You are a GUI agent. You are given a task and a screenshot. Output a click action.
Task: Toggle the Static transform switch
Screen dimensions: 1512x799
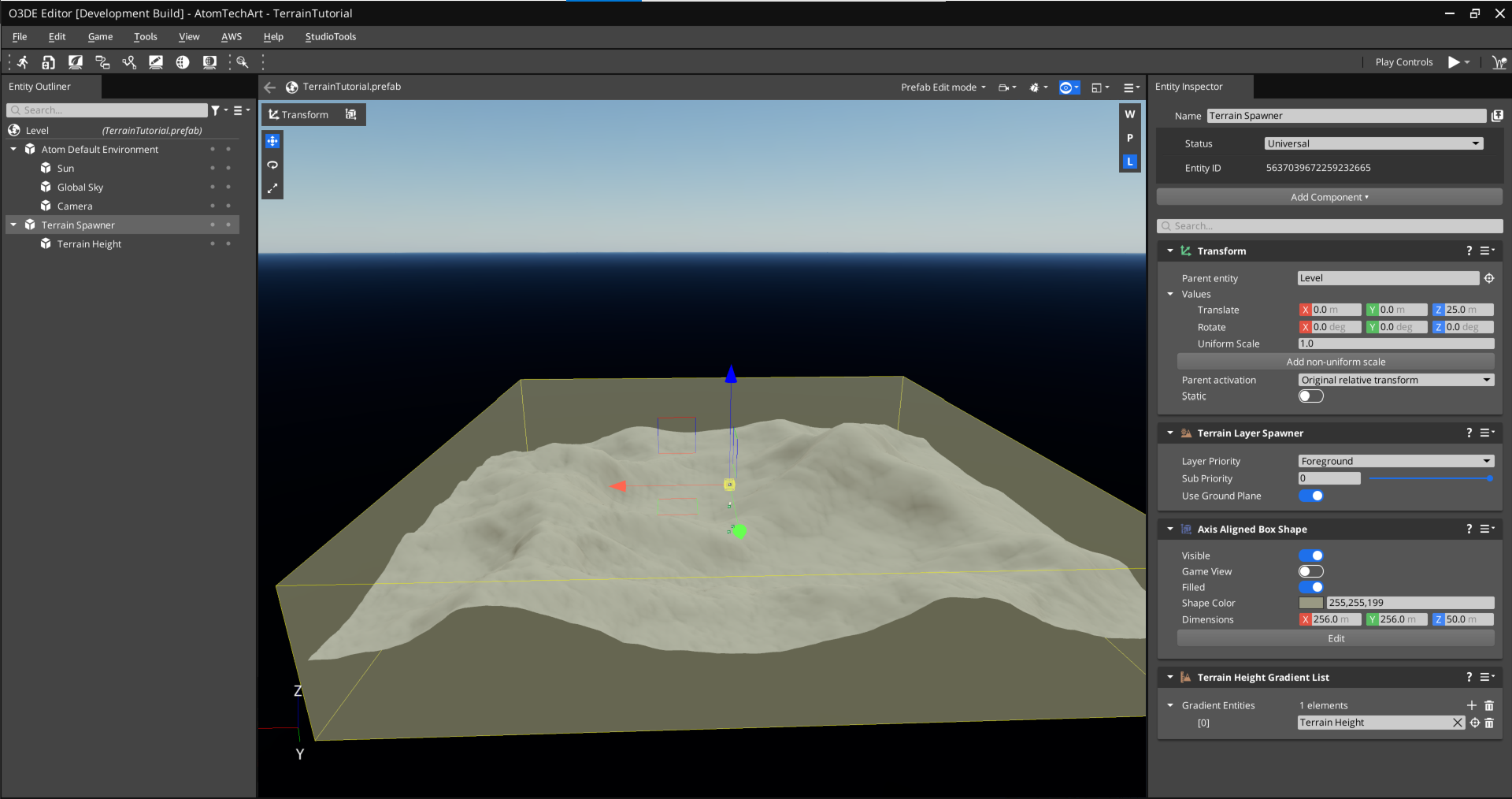coord(1310,396)
